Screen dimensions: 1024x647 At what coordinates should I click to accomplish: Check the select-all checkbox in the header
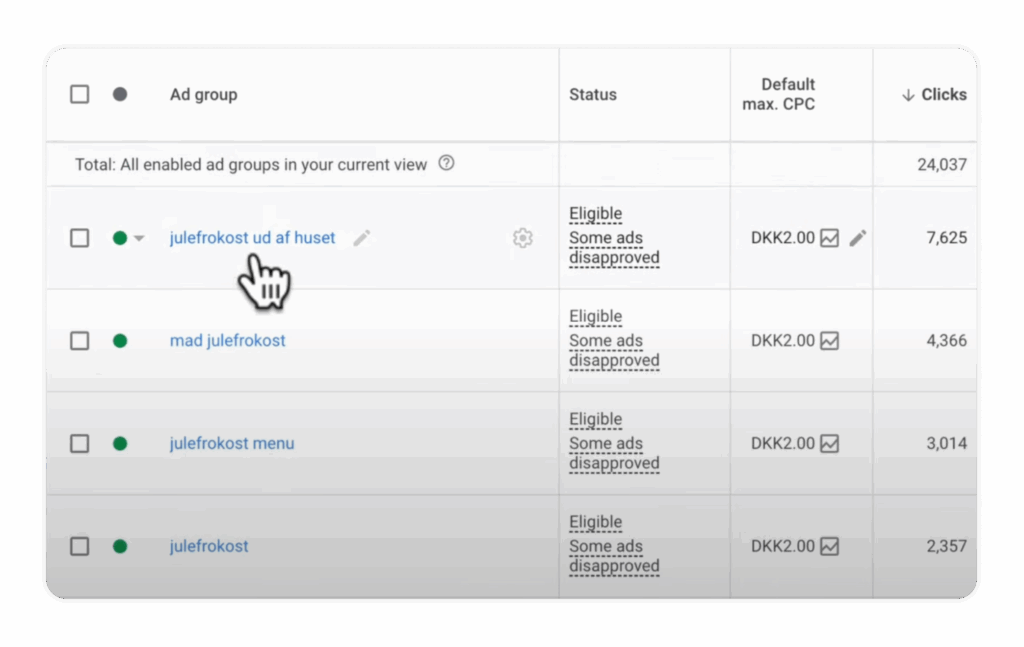click(x=79, y=94)
